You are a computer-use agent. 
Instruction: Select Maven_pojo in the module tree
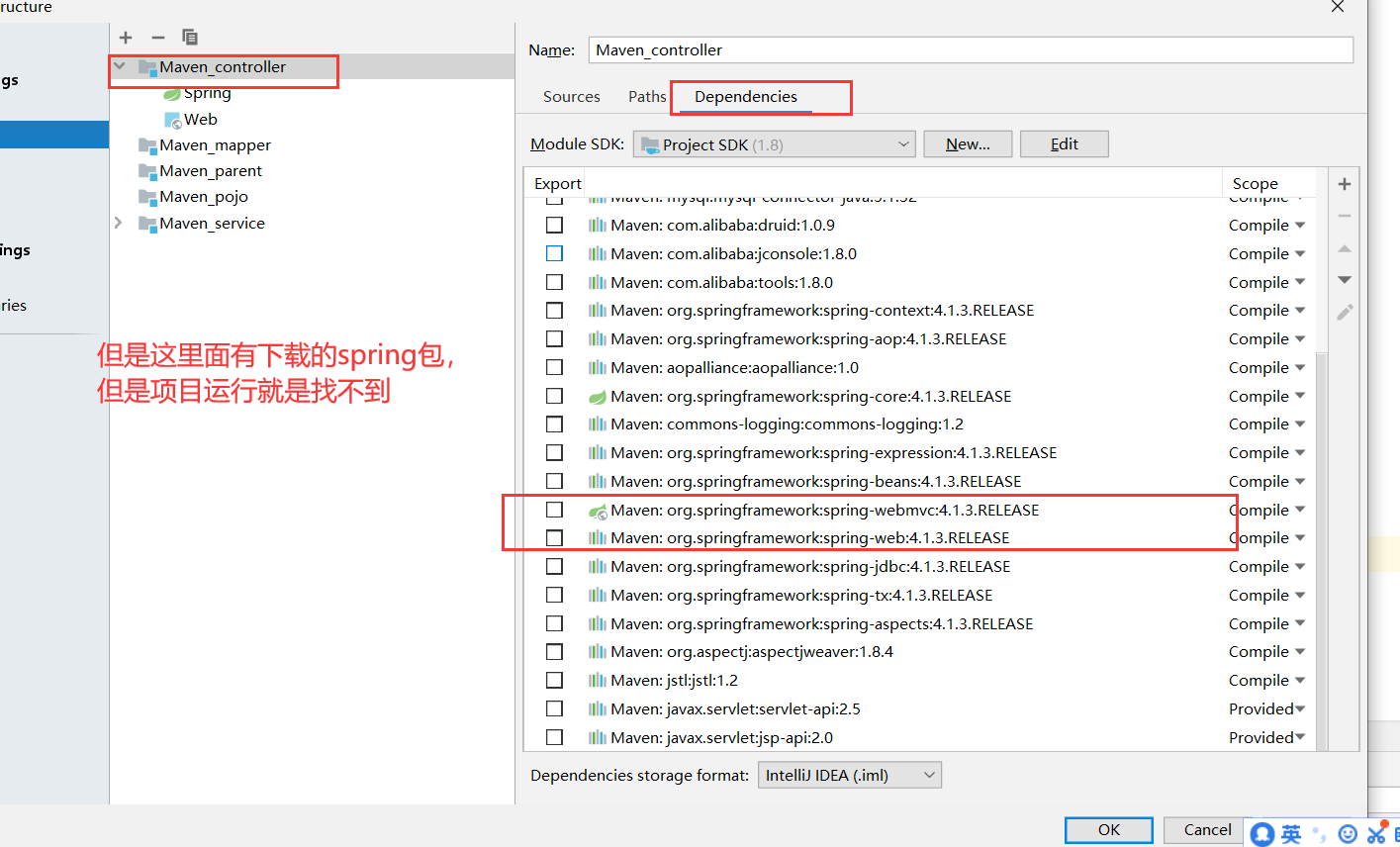tap(204, 197)
